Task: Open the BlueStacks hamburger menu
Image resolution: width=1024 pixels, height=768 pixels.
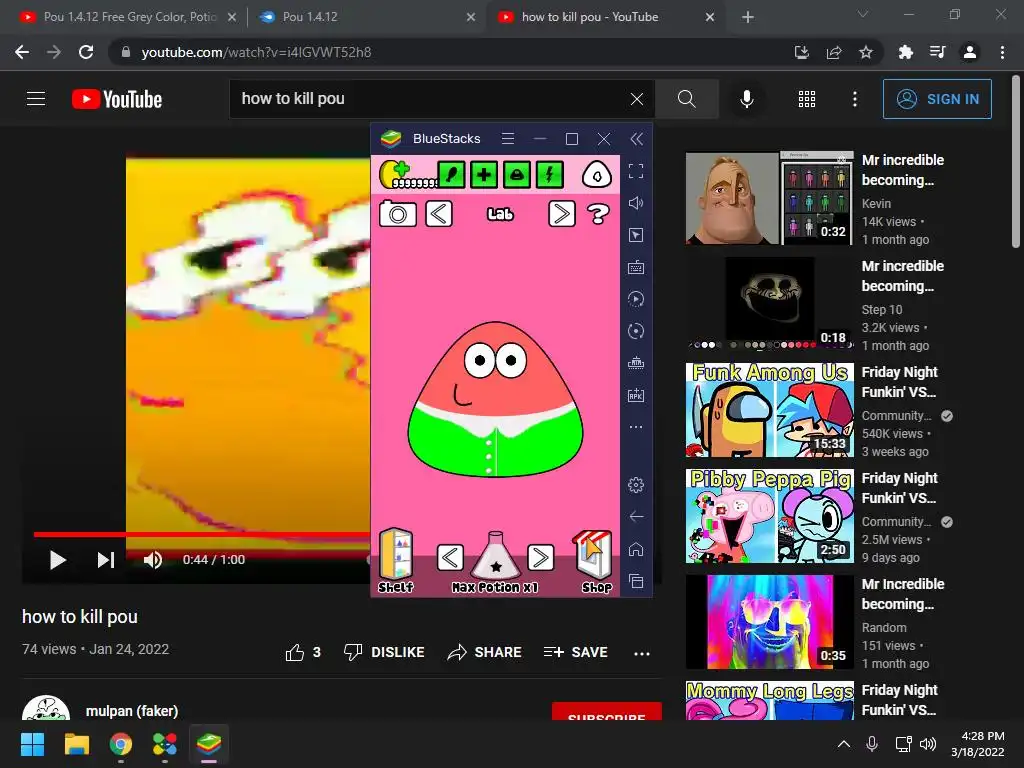Action: point(507,138)
